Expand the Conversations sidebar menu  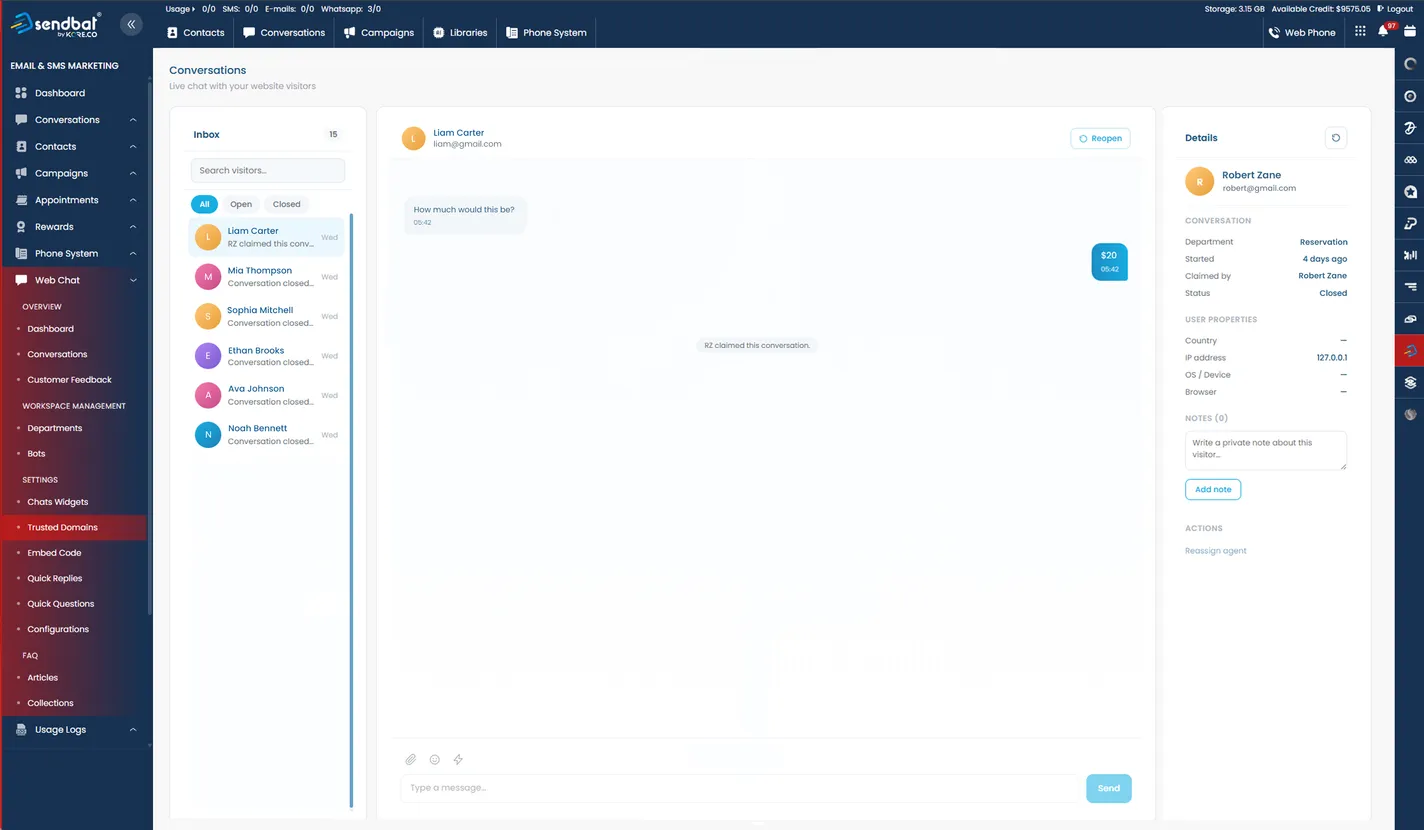133,120
